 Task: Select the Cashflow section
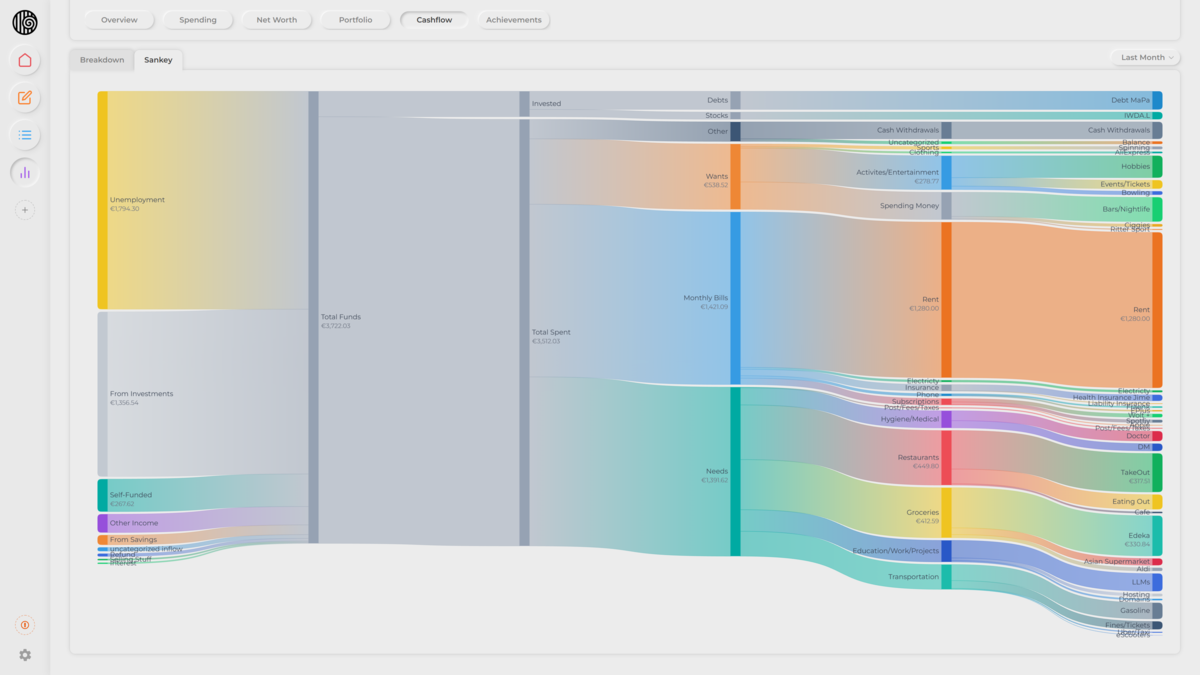pos(434,20)
